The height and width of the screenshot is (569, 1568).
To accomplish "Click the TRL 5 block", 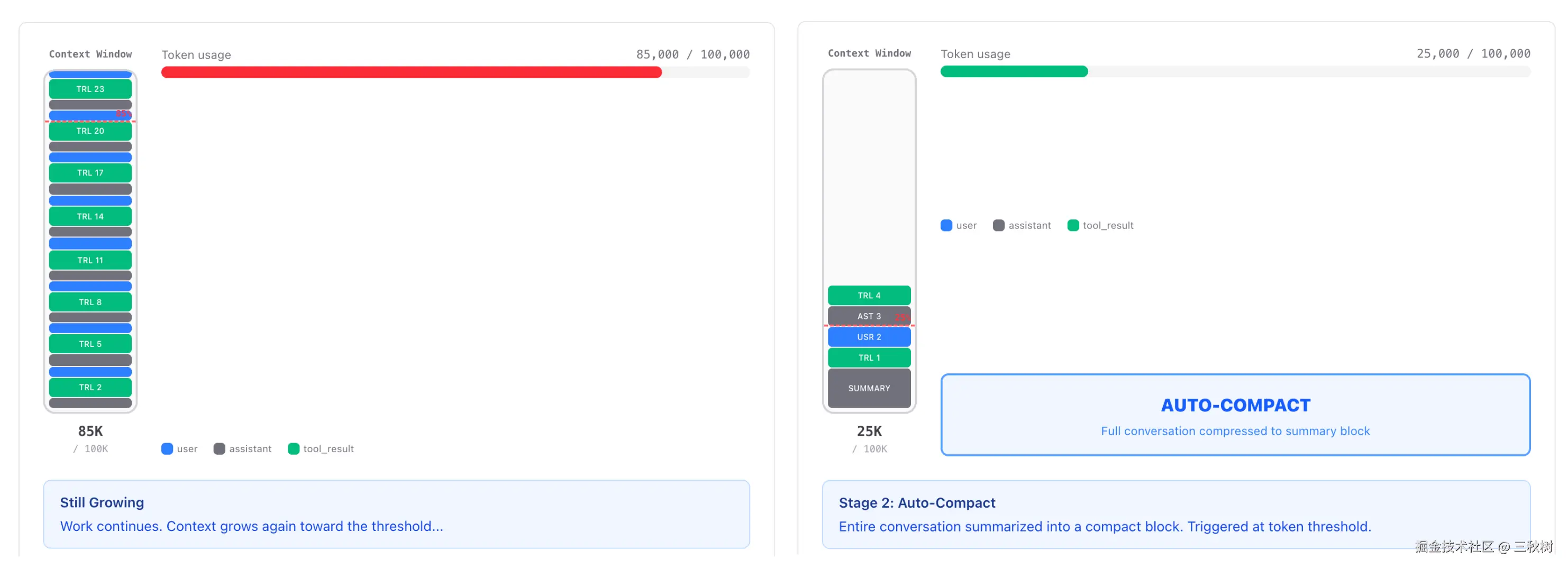I will pyautogui.click(x=90, y=344).
